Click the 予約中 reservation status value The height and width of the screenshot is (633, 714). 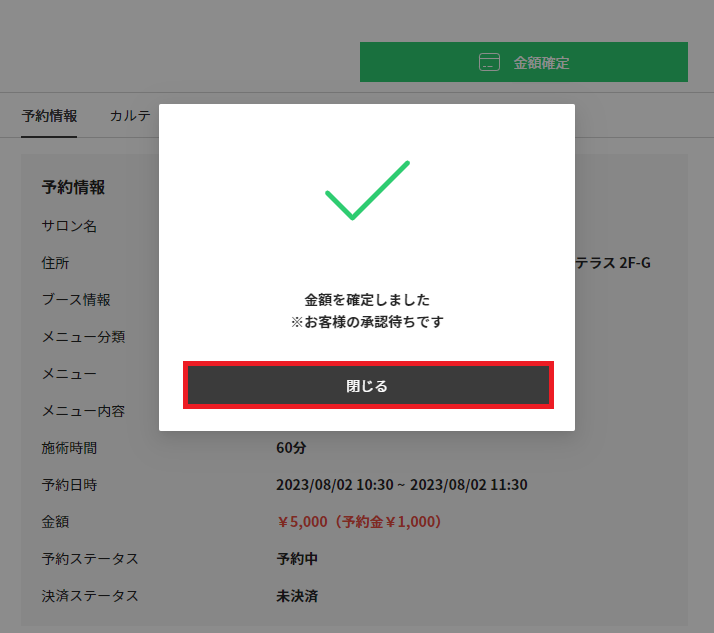(297, 558)
